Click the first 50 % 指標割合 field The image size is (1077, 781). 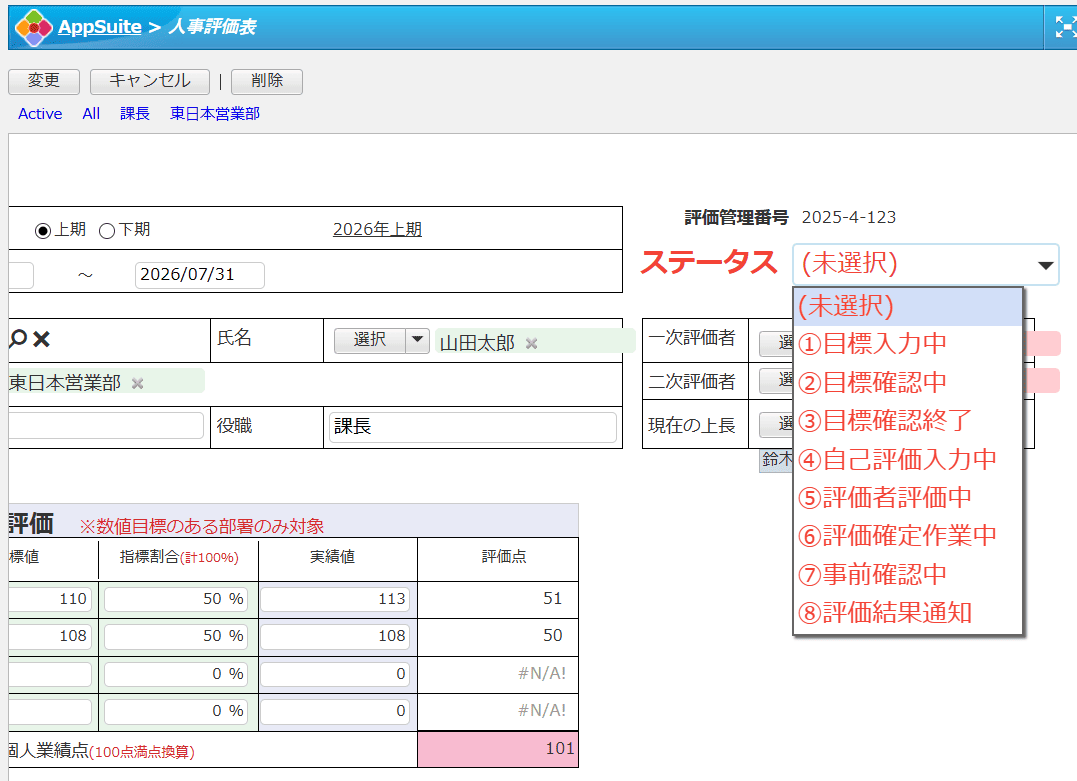click(176, 599)
